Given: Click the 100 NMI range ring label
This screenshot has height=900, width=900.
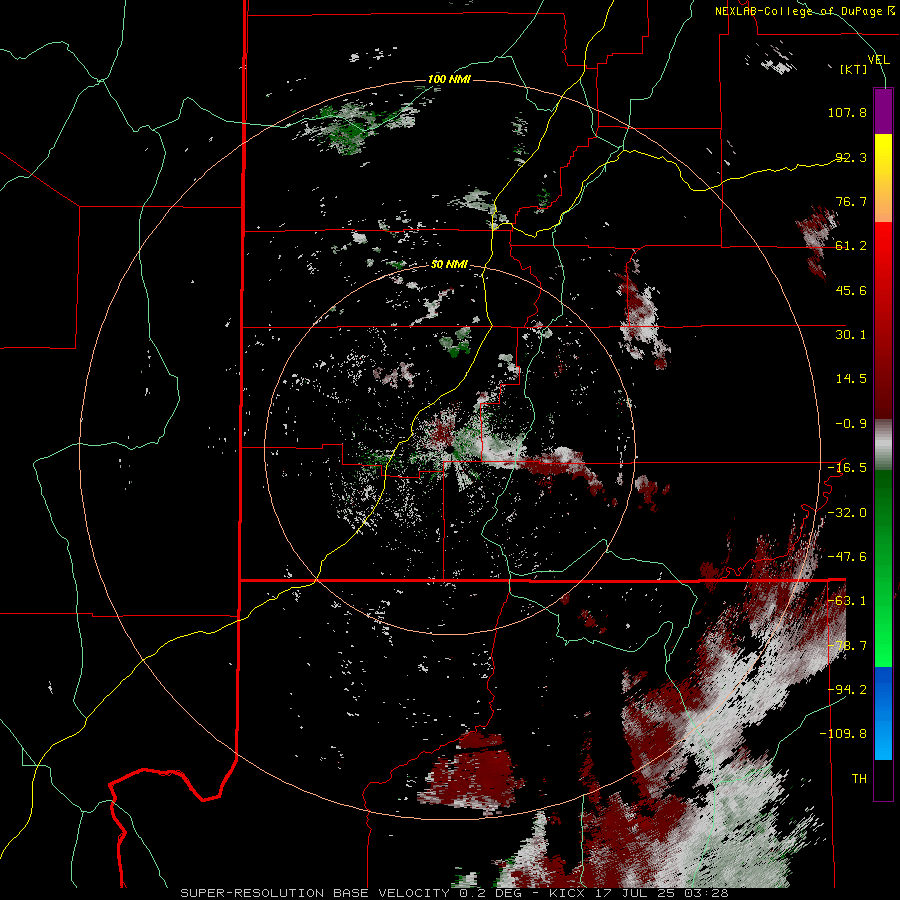Looking at the screenshot, I should [x=449, y=79].
